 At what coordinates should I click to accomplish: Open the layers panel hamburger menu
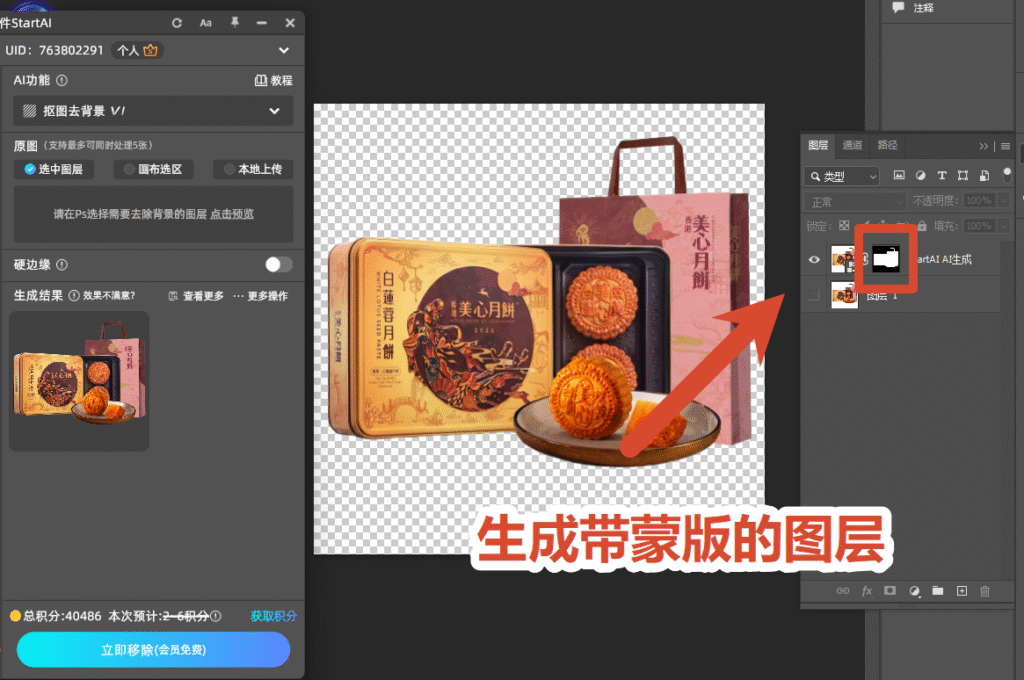[x=1006, y=146]
